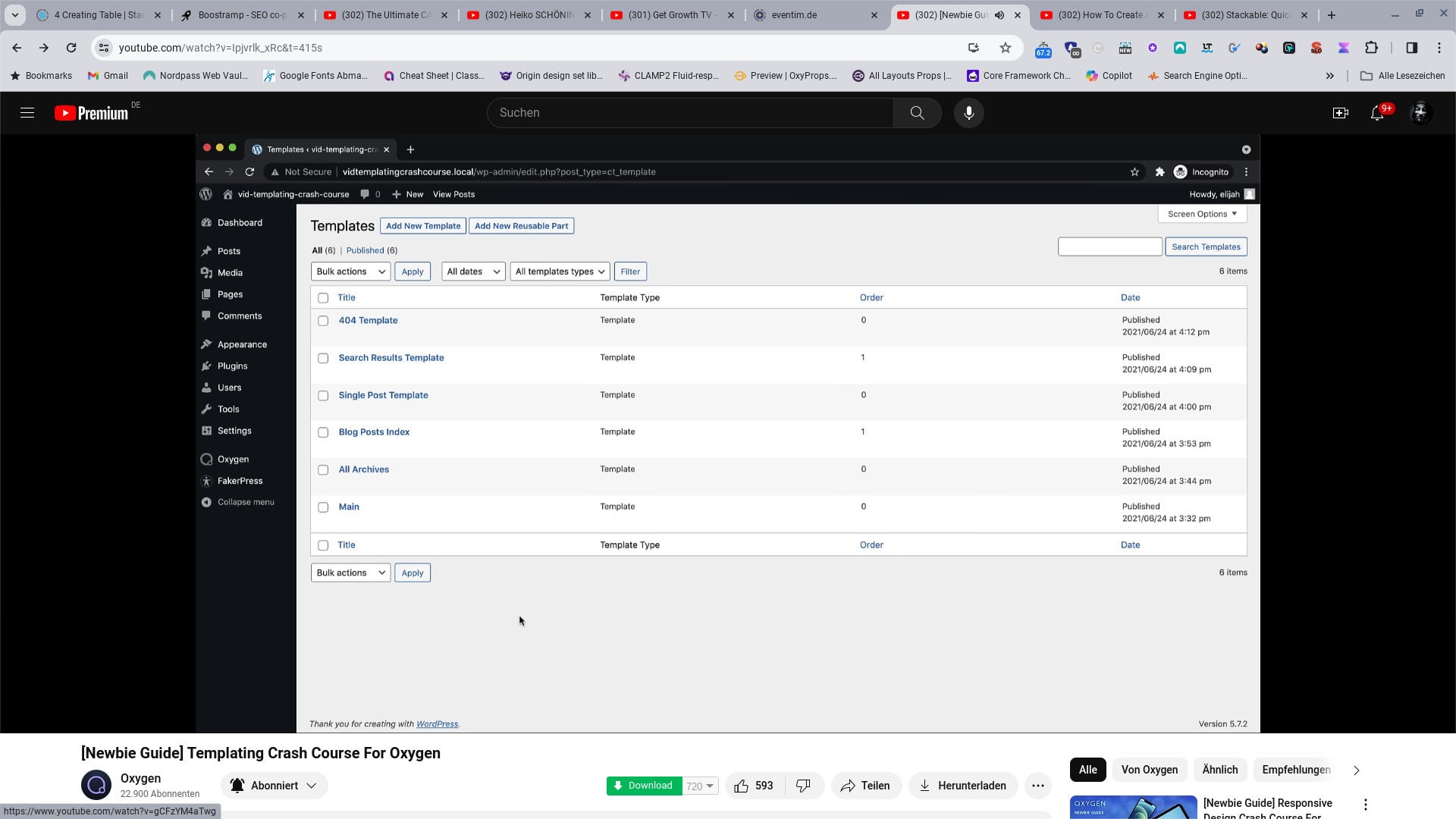Select the Von Oxygen filter chip
Screen dimensions: 1456x819
pyautogui.click(x=1149, y=770)
